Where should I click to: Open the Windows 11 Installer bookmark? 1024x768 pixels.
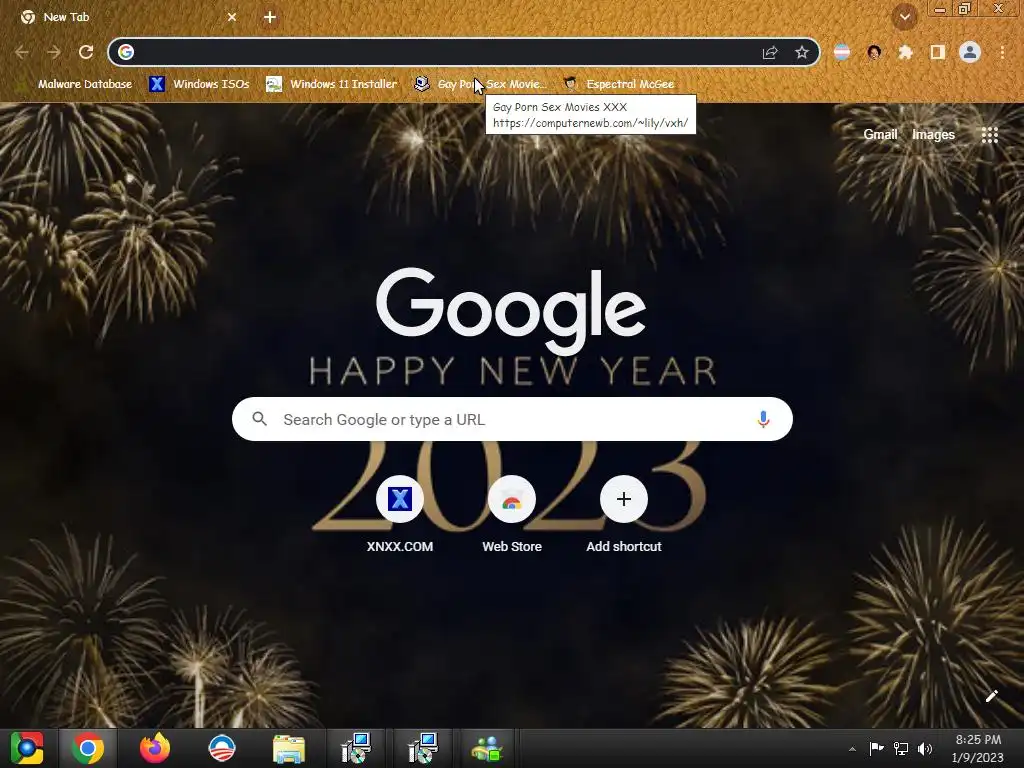332,84
